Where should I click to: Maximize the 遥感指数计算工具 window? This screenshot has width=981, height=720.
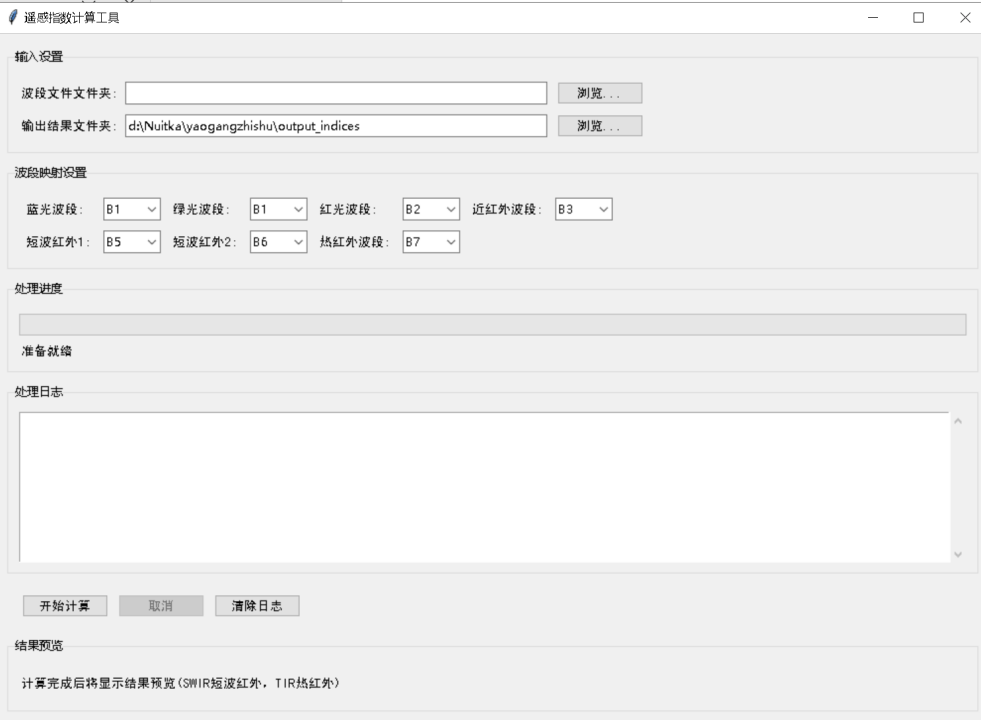(x=918, y=18)
